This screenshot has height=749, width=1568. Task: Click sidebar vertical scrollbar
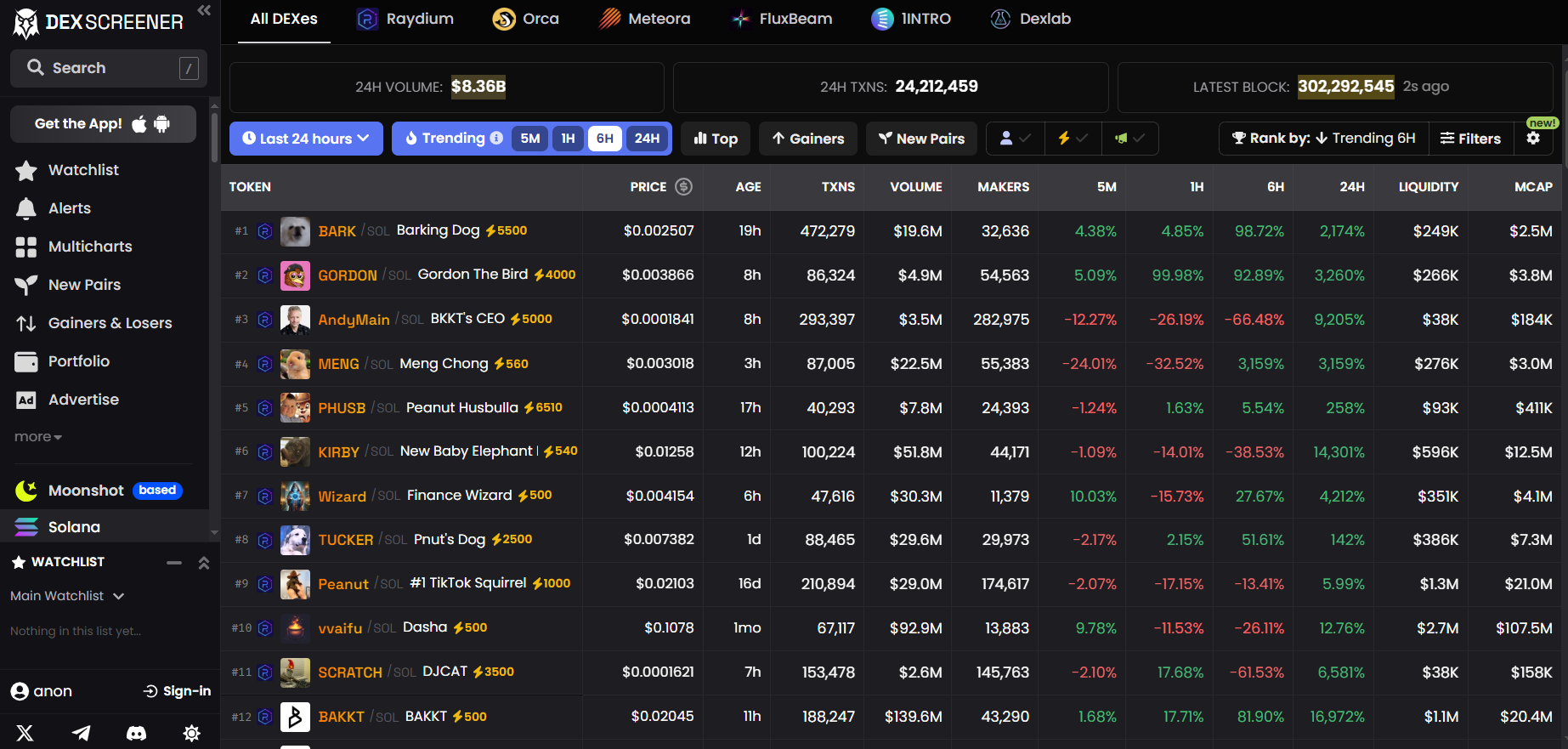click(x=215, y=136)
